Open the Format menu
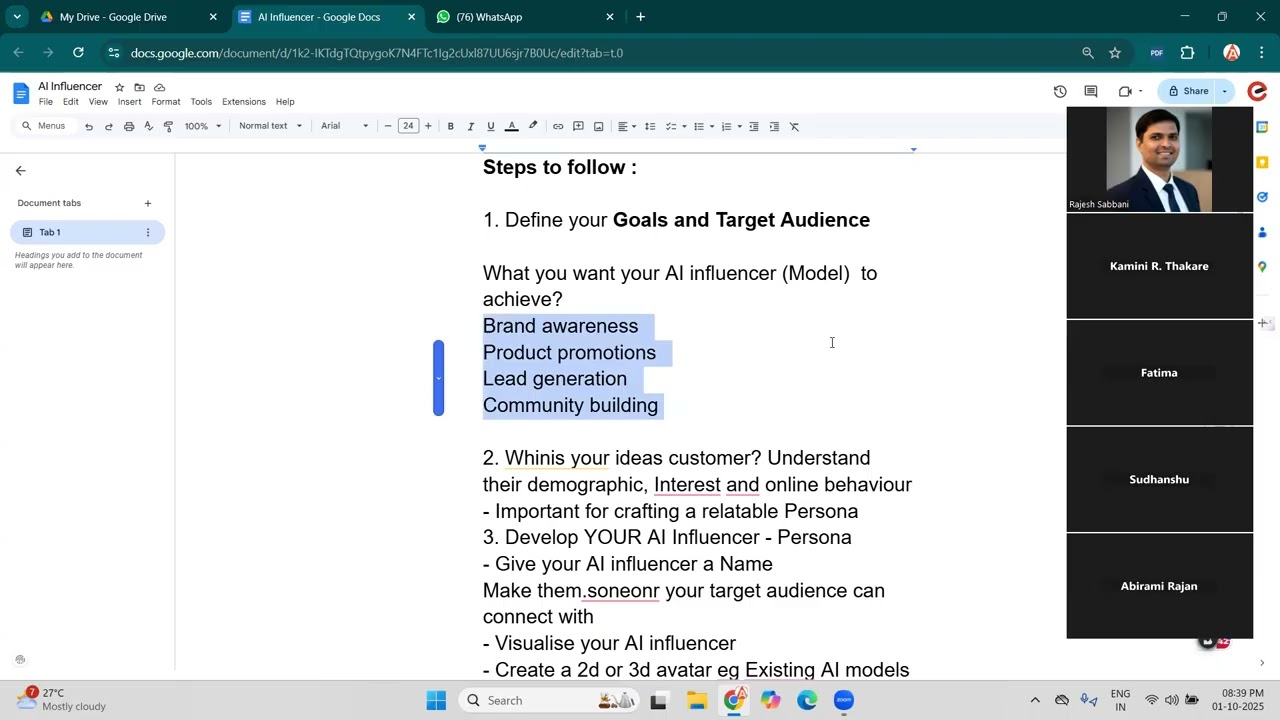The width and height of the screenshot is (1280, 720). (x=166, y=102)
